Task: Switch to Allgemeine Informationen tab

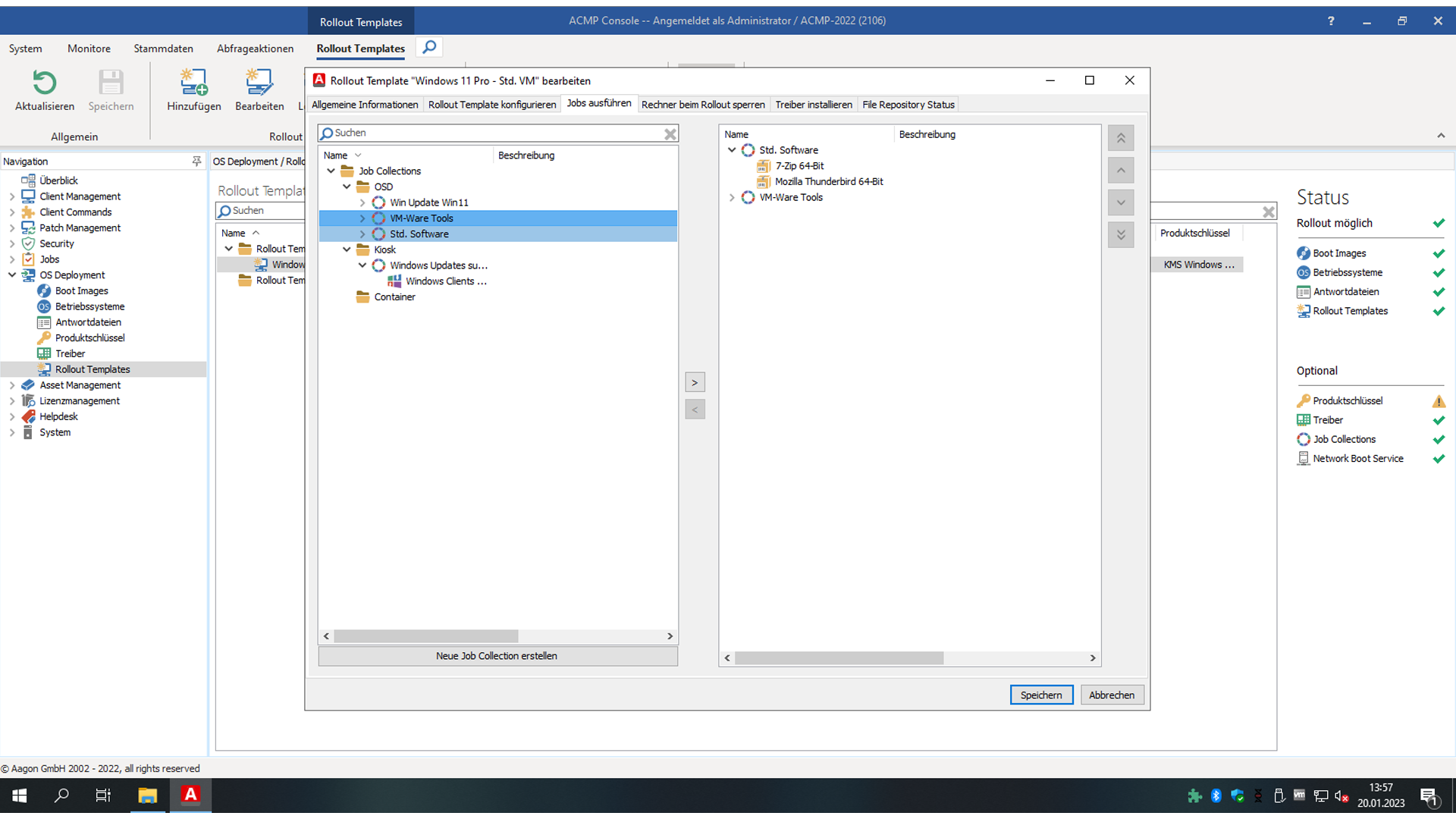Action: [365, 105]
